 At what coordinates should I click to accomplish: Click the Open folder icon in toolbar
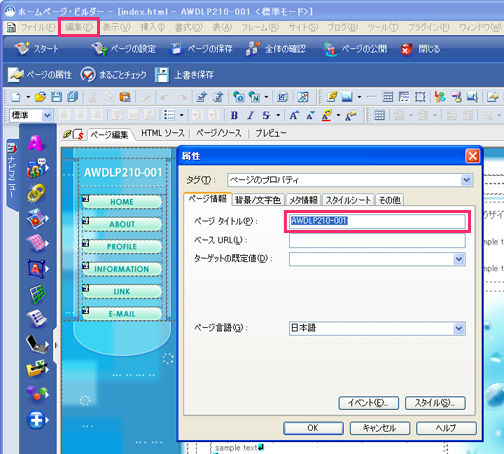(x=40, y=97)
